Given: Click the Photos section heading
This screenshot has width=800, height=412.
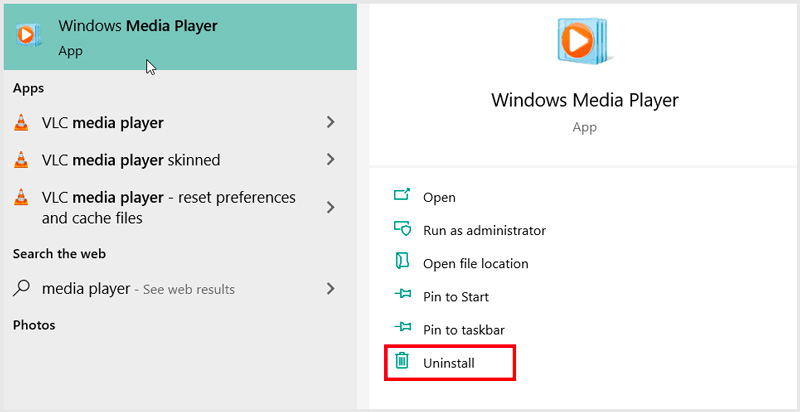Looking at the screenshot, I should point(34,325).
